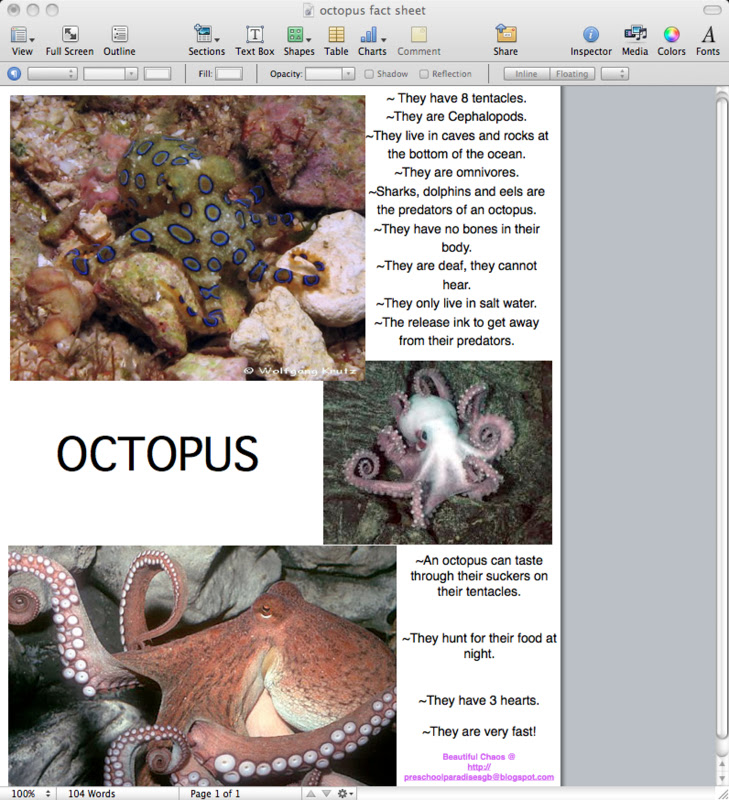This screenshot has height=800, width=729.
Task: Show the document Outline
Action: pos(119,41)
